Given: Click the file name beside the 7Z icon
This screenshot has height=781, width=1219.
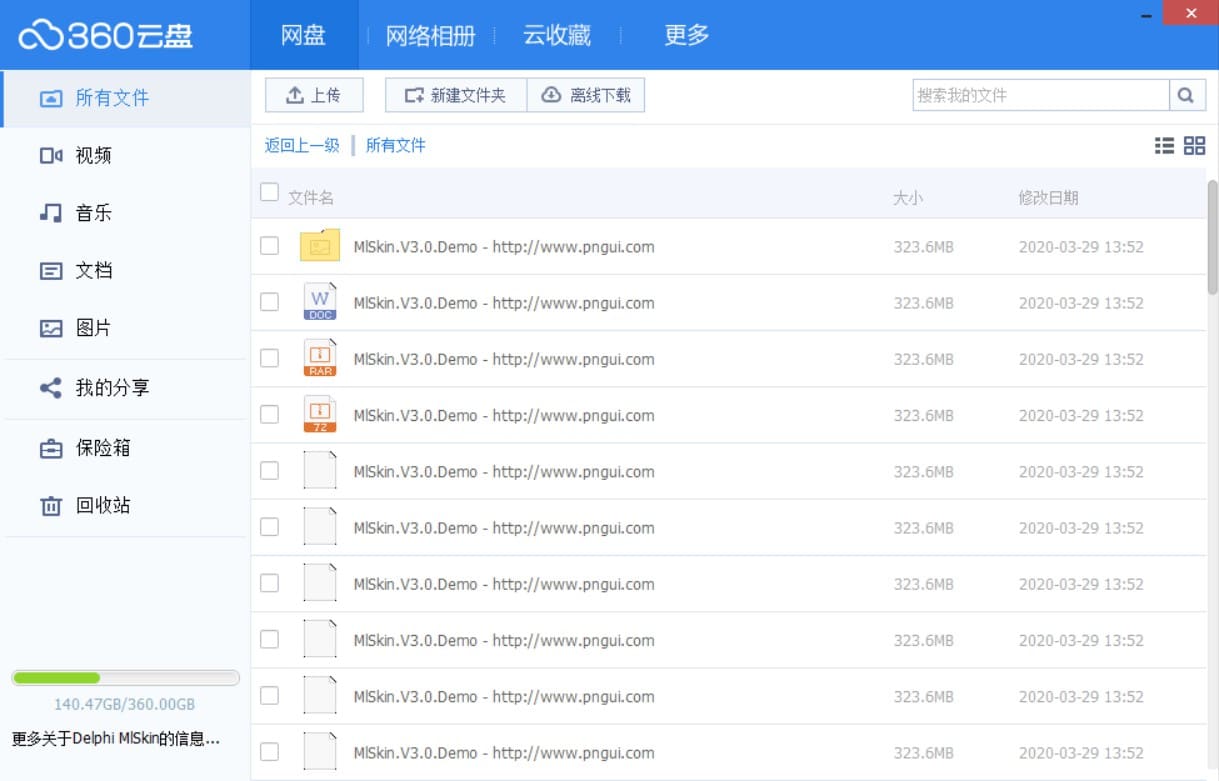Looking at the screenshot, I should click(504, 415).
